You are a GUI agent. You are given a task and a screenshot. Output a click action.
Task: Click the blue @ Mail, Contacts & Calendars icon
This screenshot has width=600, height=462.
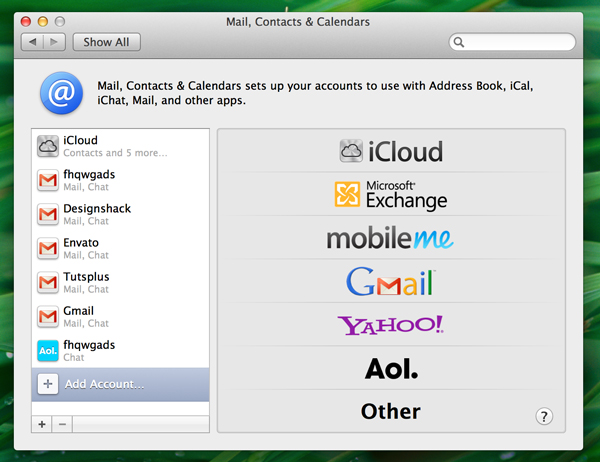[x=61, y=93]
